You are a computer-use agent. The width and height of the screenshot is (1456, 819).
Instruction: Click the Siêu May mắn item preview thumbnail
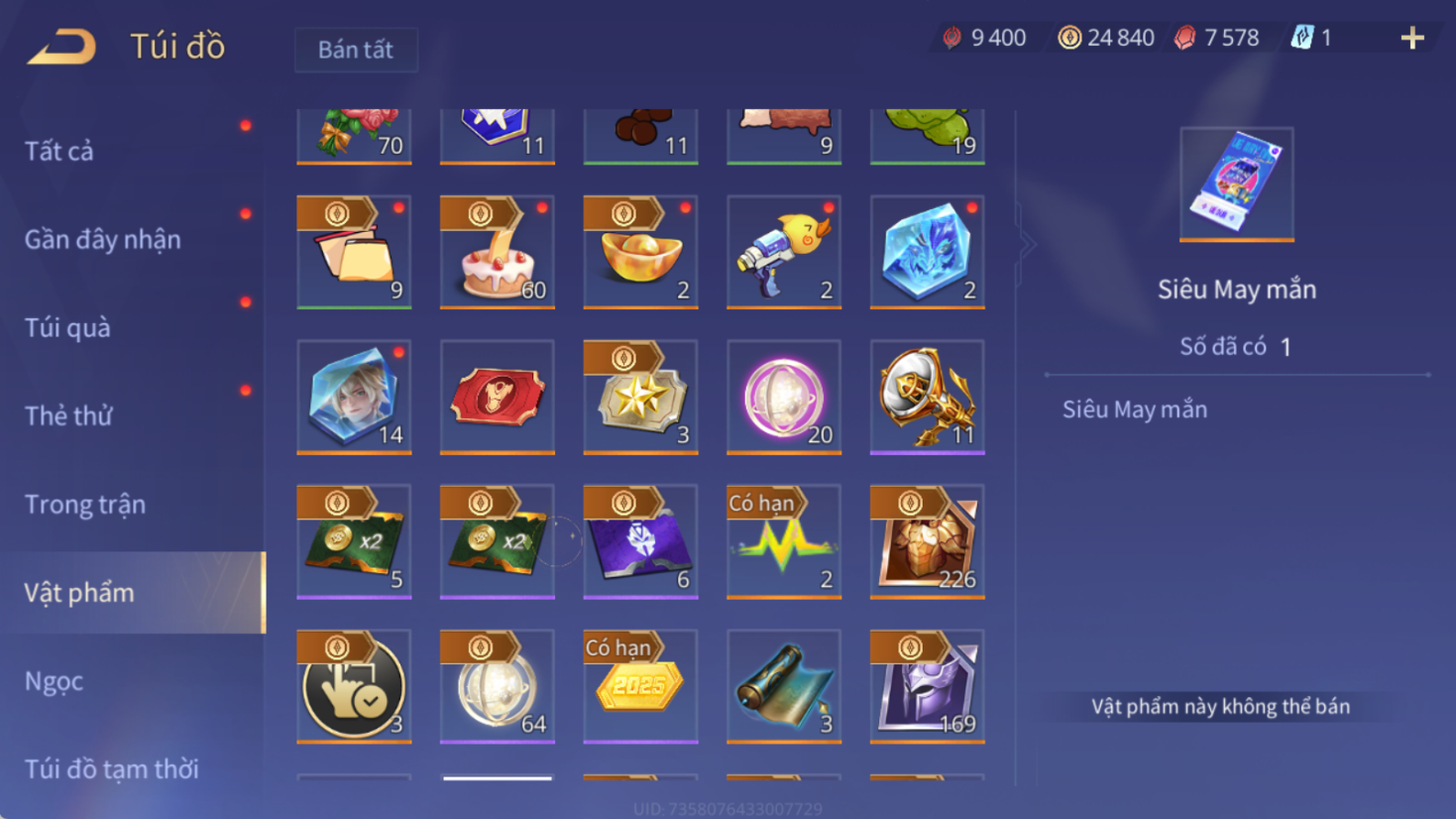pyautogui.click(x=1237, y=184)
